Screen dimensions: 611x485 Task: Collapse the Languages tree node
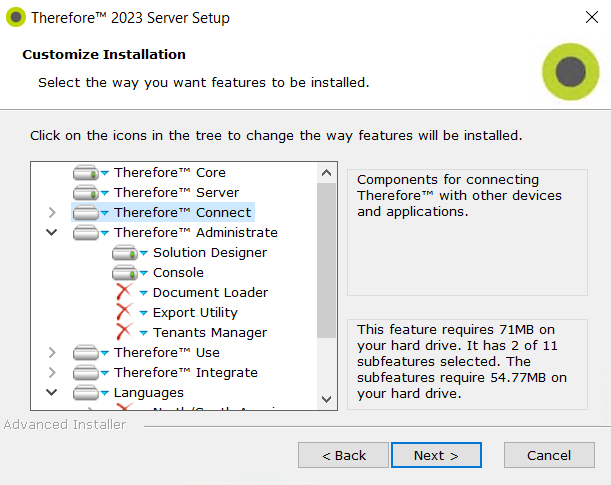click(x=51, y=392)
